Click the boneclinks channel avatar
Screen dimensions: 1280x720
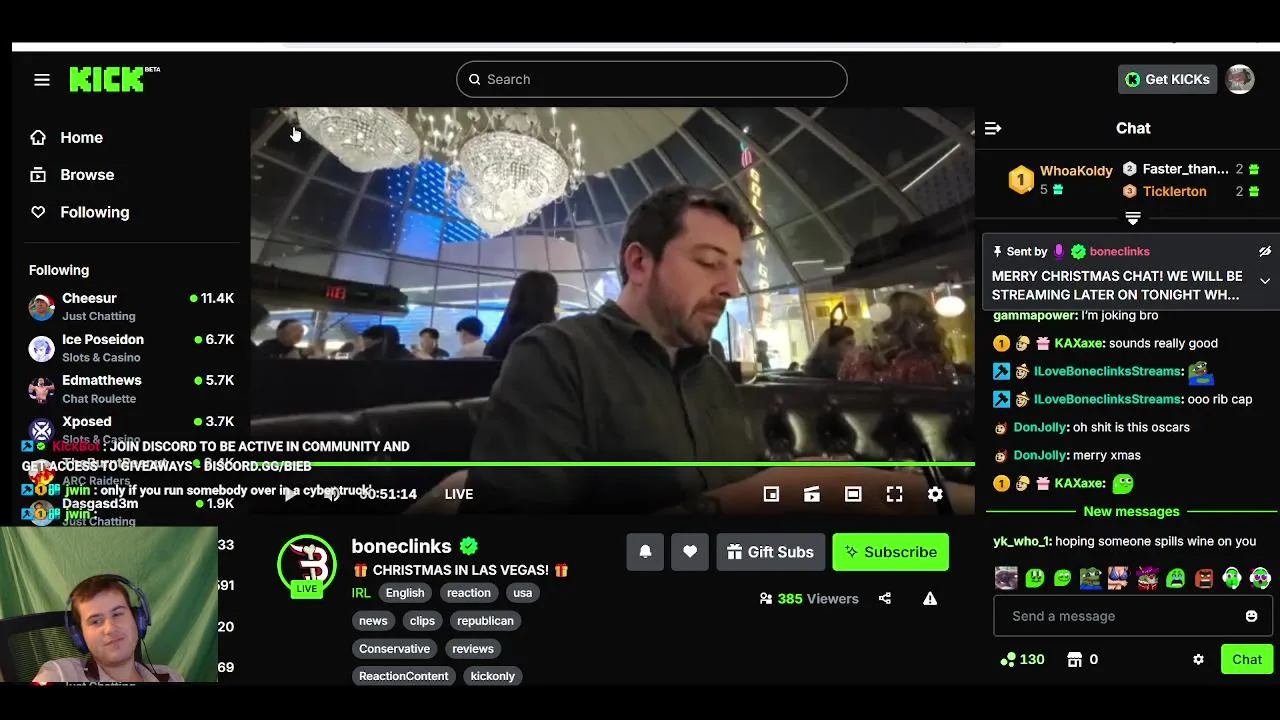pos(307,564)
